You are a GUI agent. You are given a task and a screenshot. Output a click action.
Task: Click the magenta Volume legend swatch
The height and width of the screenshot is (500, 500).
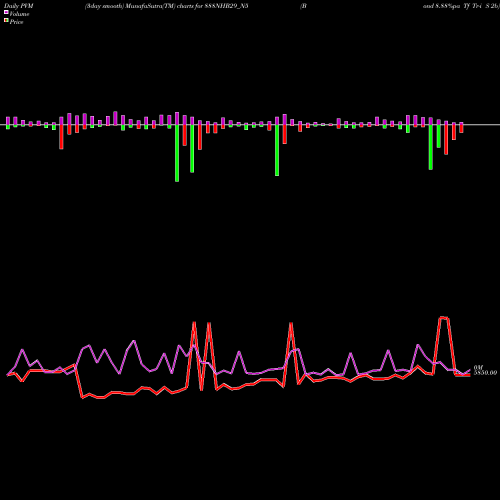6,13
